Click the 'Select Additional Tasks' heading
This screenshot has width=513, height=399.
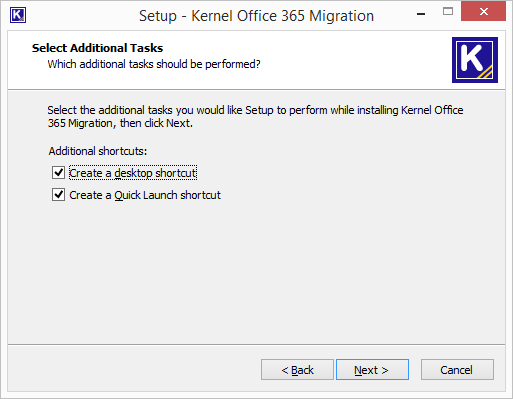[97, 48]
